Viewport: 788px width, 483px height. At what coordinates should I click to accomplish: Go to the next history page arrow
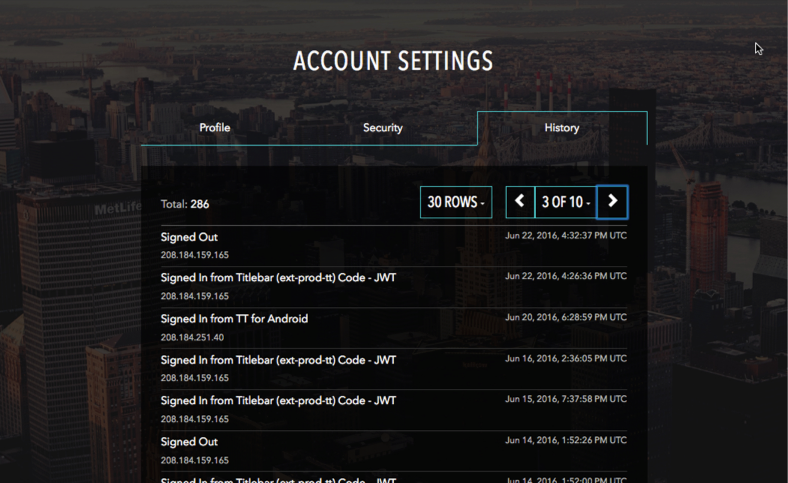tap(612, 202)
